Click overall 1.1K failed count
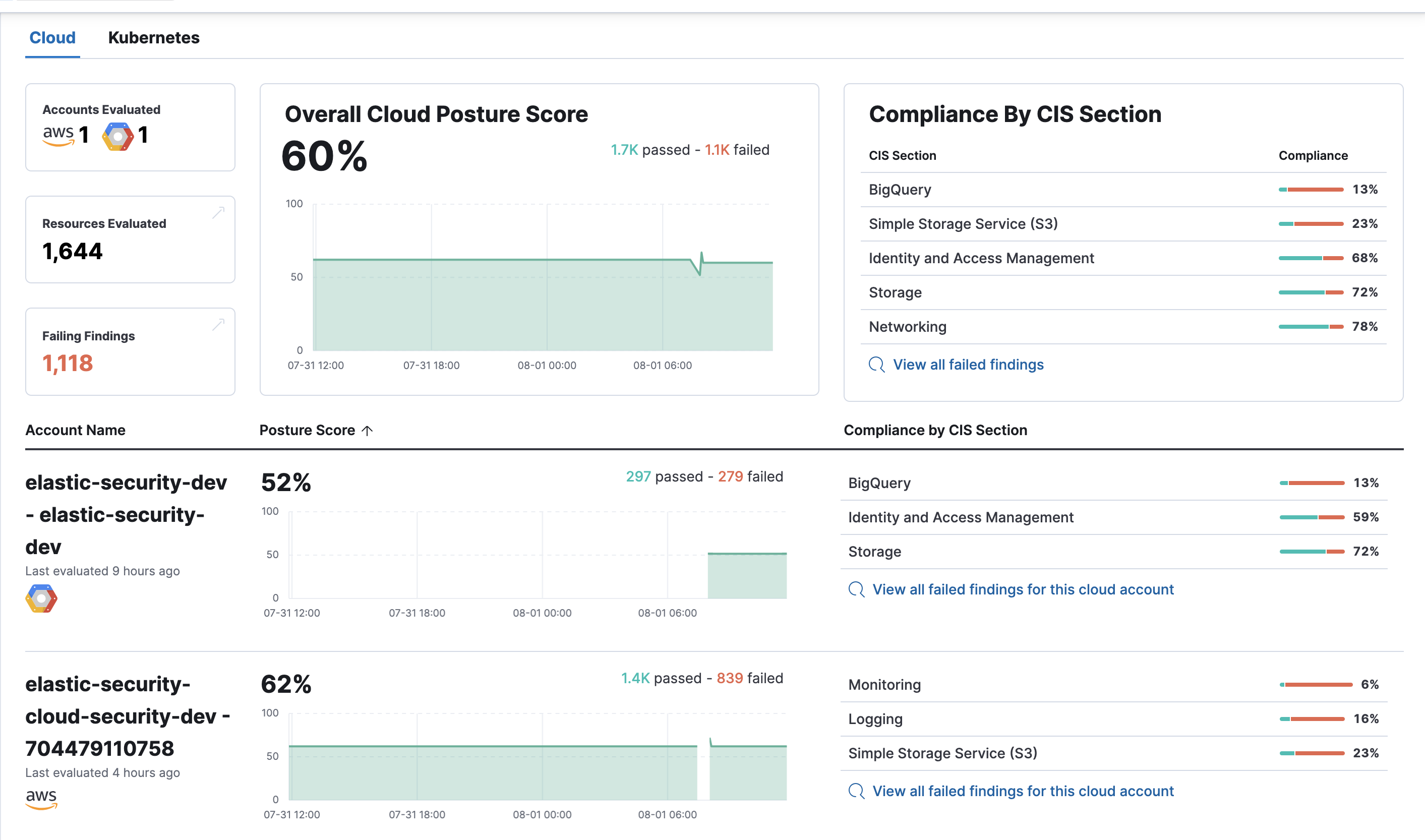Screen dimensions: 1425x840 pos(717,150)
